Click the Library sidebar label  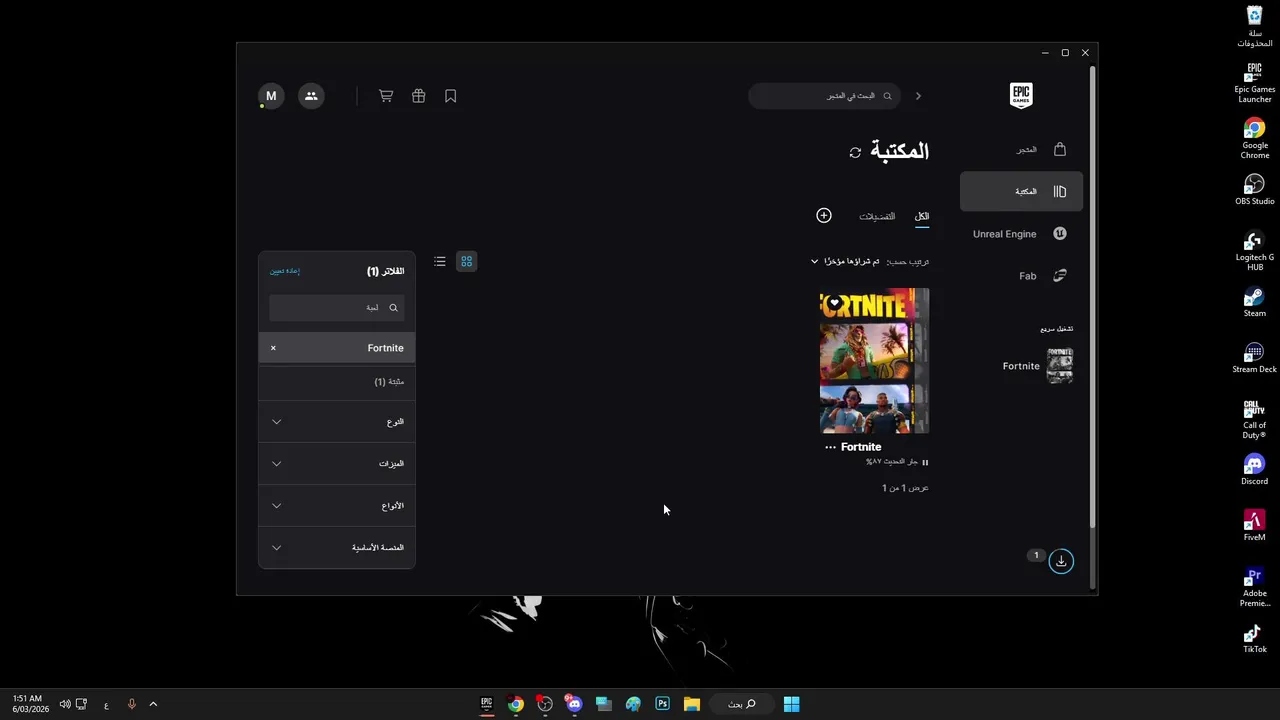pyautogui.click(x=1026, y=191)
